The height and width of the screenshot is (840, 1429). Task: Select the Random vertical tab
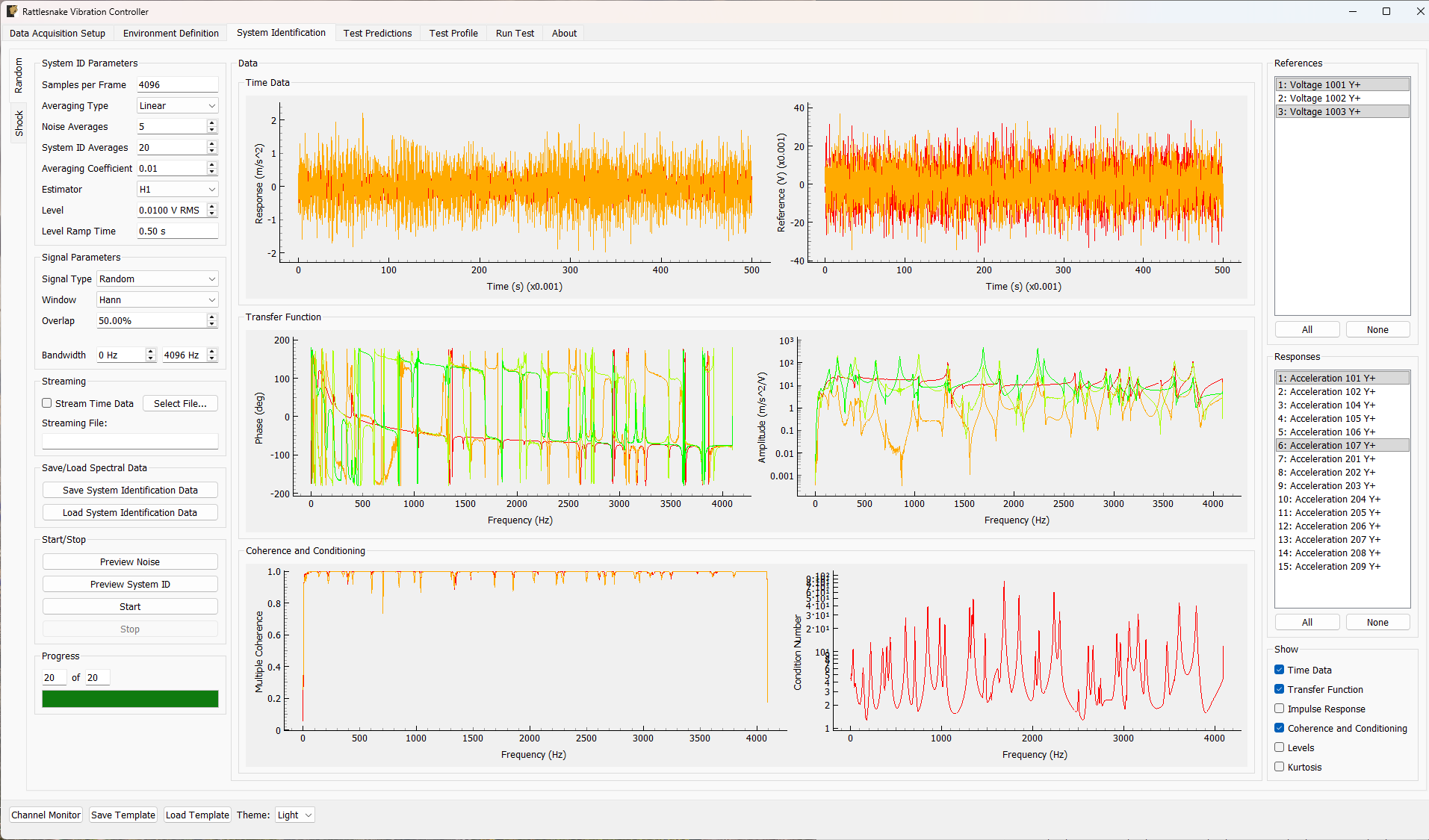click(19, 75)
